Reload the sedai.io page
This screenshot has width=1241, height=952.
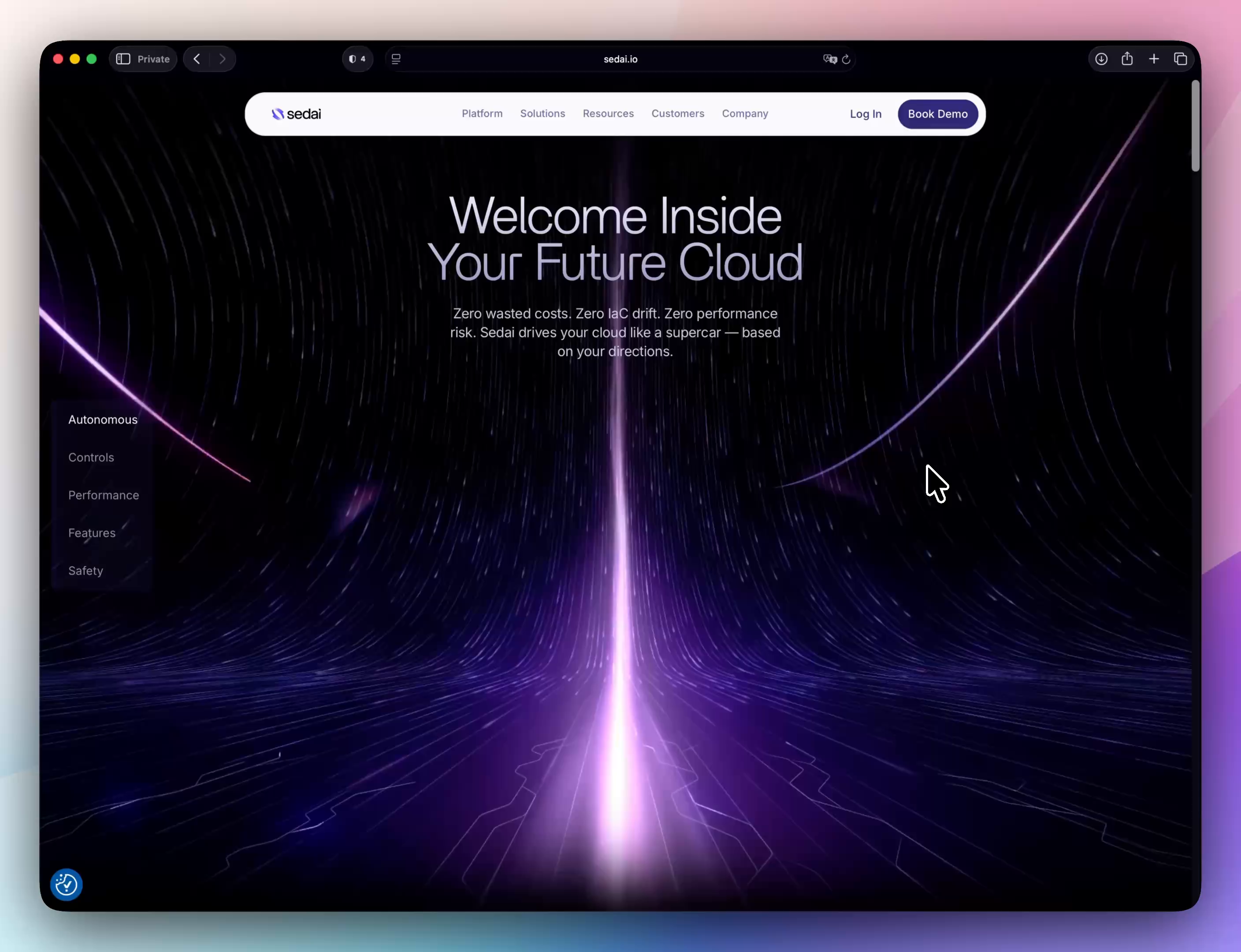[846, 59]
